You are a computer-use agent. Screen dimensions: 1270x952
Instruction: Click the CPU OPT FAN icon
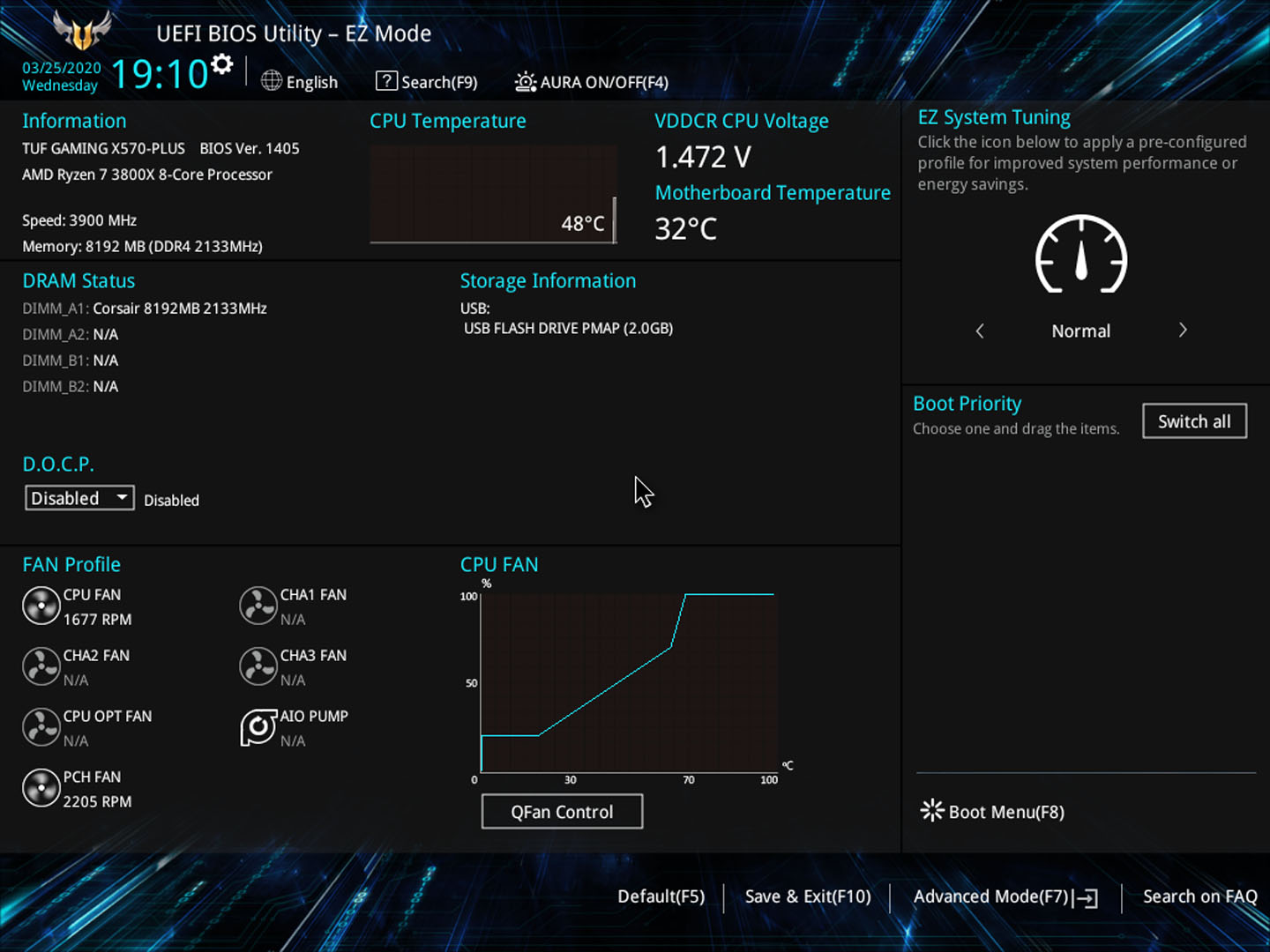tap(41, 728)
